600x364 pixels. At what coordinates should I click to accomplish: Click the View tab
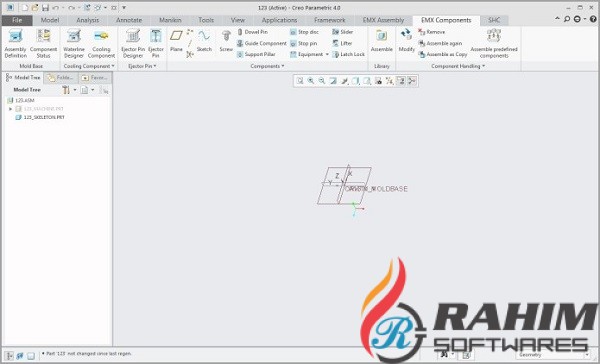coord(238,20)
